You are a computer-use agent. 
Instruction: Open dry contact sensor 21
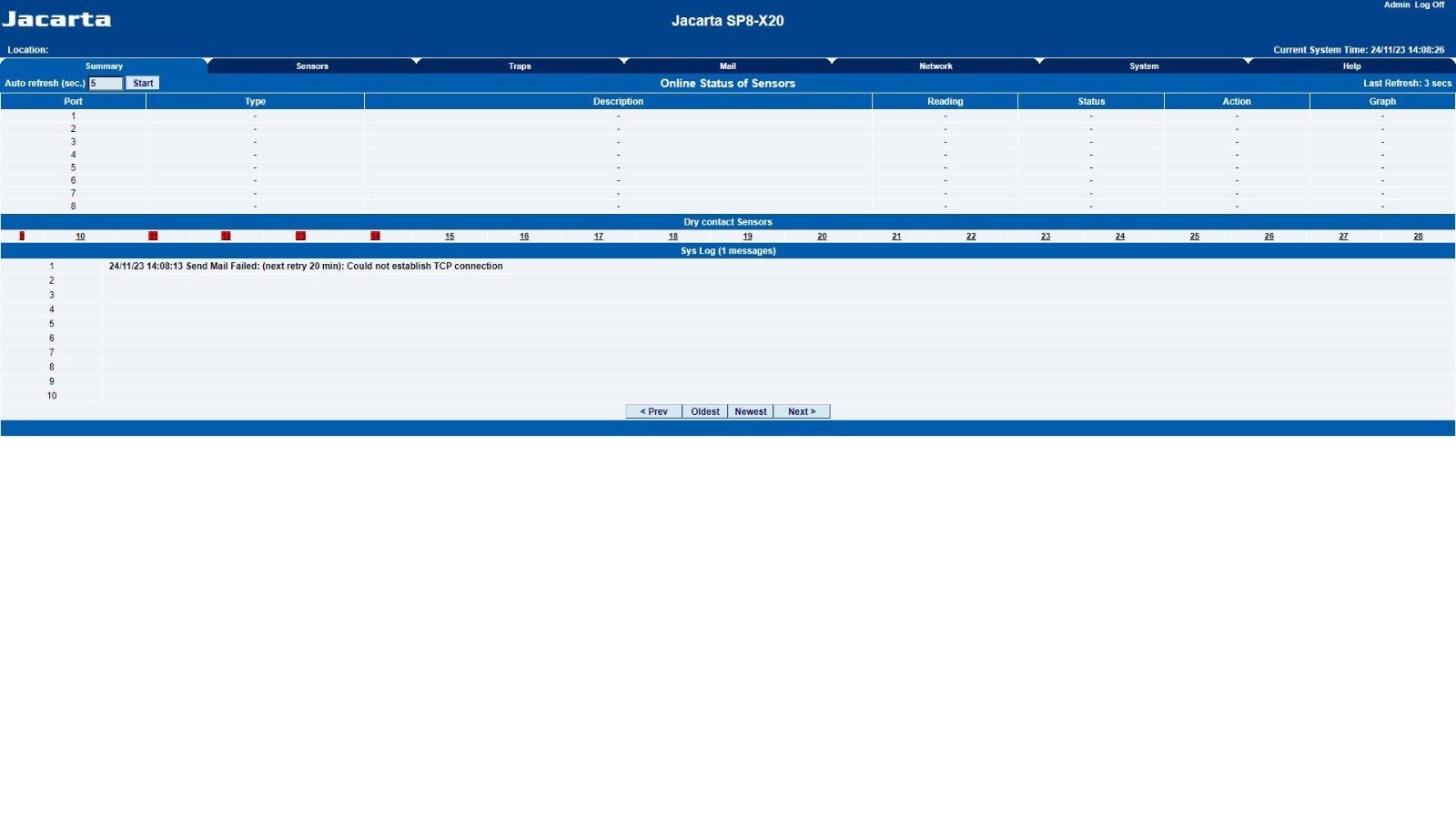(896, 237)
